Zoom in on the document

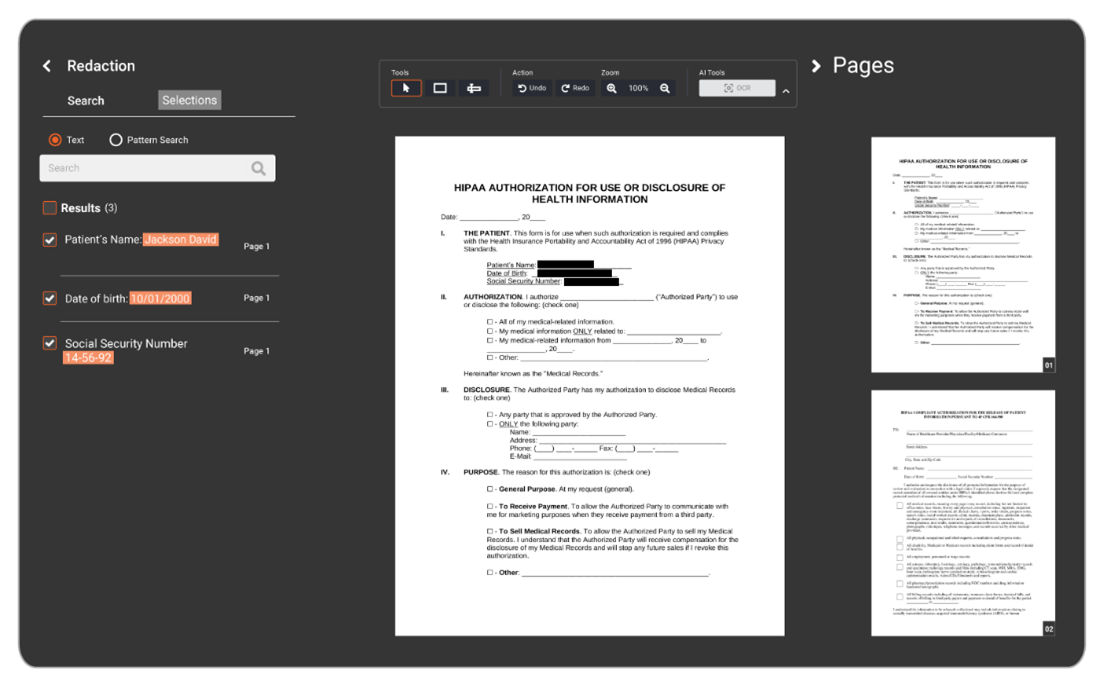(612, 88)
